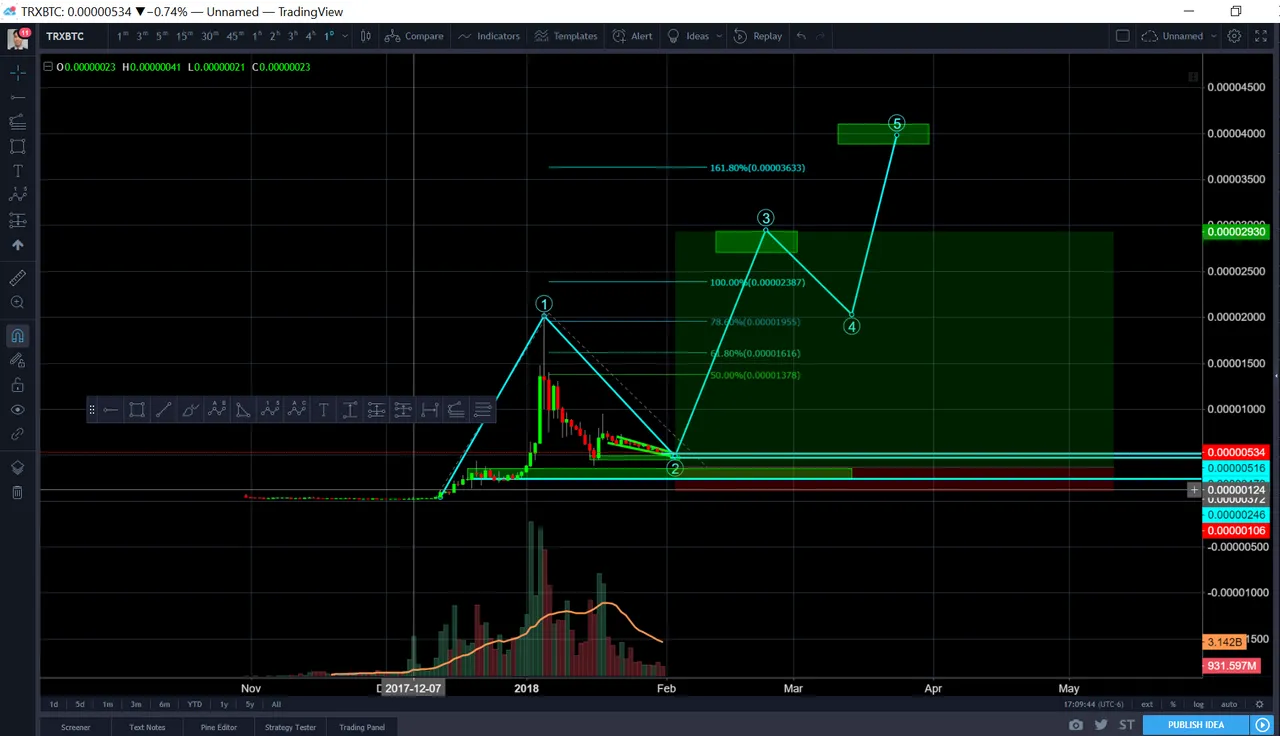Open indicator Templates menu
Screen dimensions: 1280x736
(x=566, y=36)
